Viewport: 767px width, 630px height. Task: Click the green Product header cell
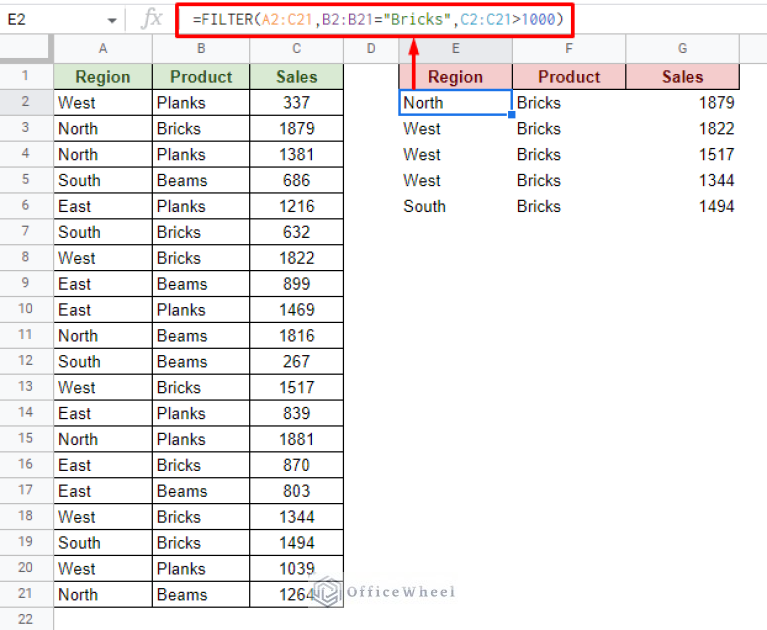[200, 77]
